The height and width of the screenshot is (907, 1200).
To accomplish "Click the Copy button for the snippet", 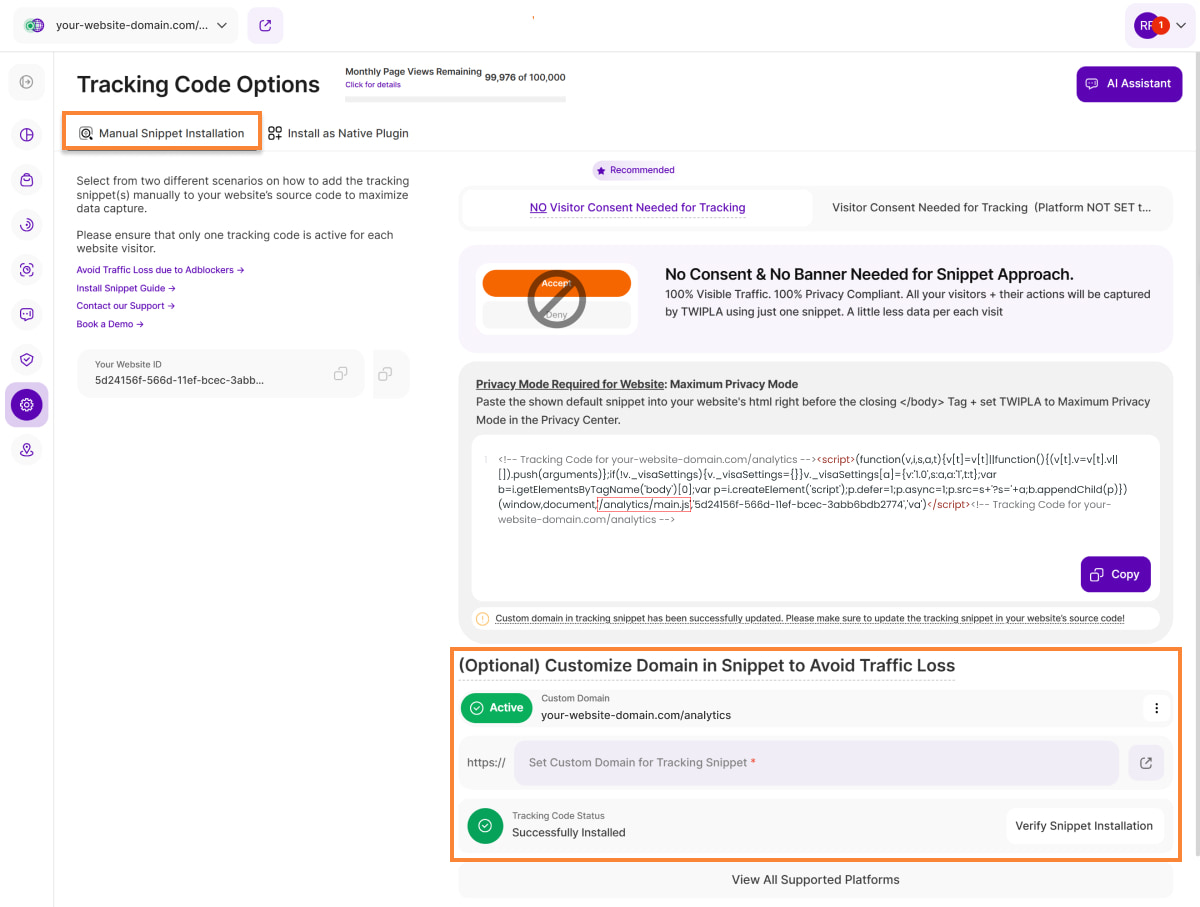I will 1115,575.
